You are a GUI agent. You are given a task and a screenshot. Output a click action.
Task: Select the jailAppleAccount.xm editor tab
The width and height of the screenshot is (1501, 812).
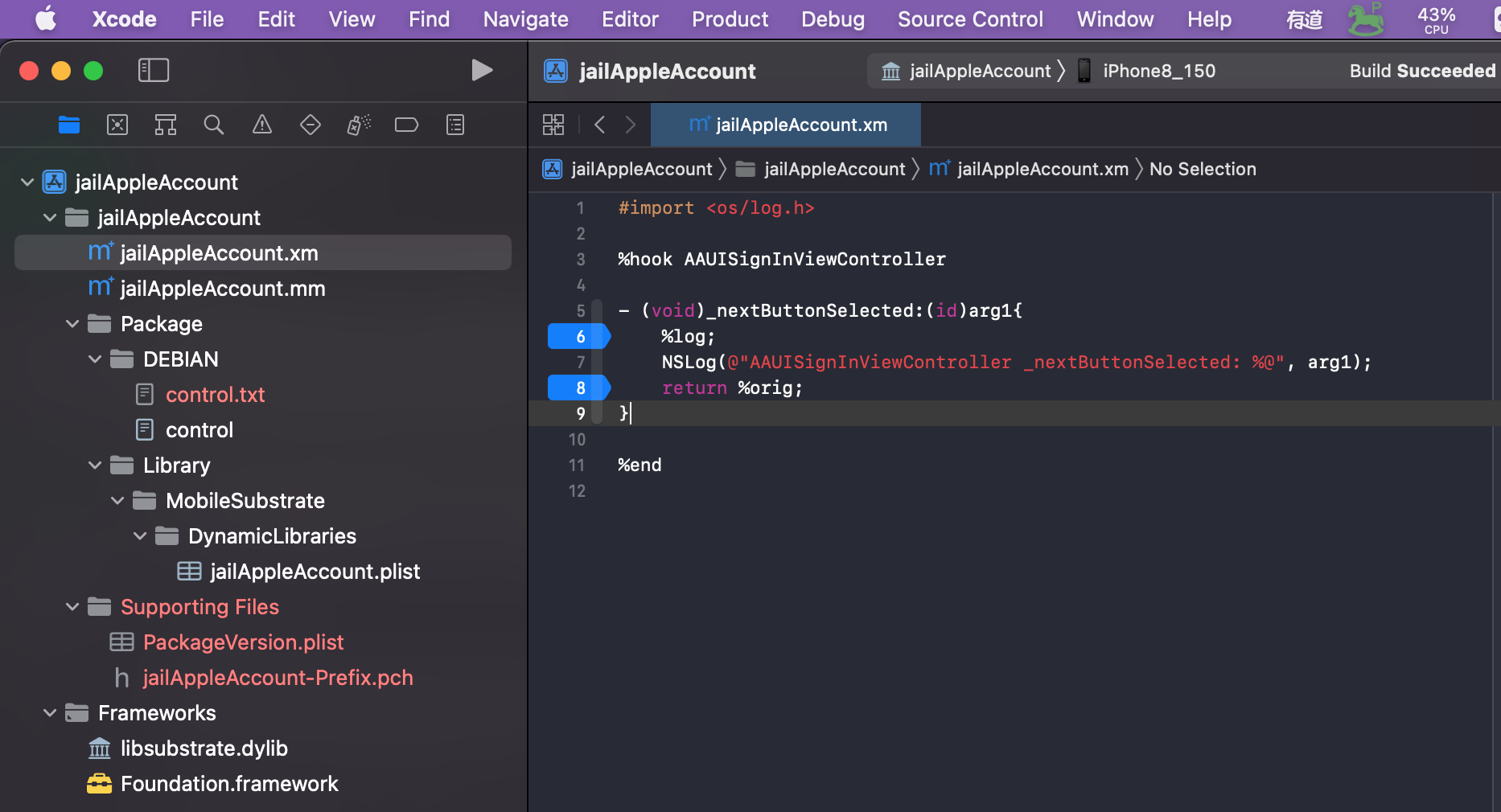[x=785, y=125]
